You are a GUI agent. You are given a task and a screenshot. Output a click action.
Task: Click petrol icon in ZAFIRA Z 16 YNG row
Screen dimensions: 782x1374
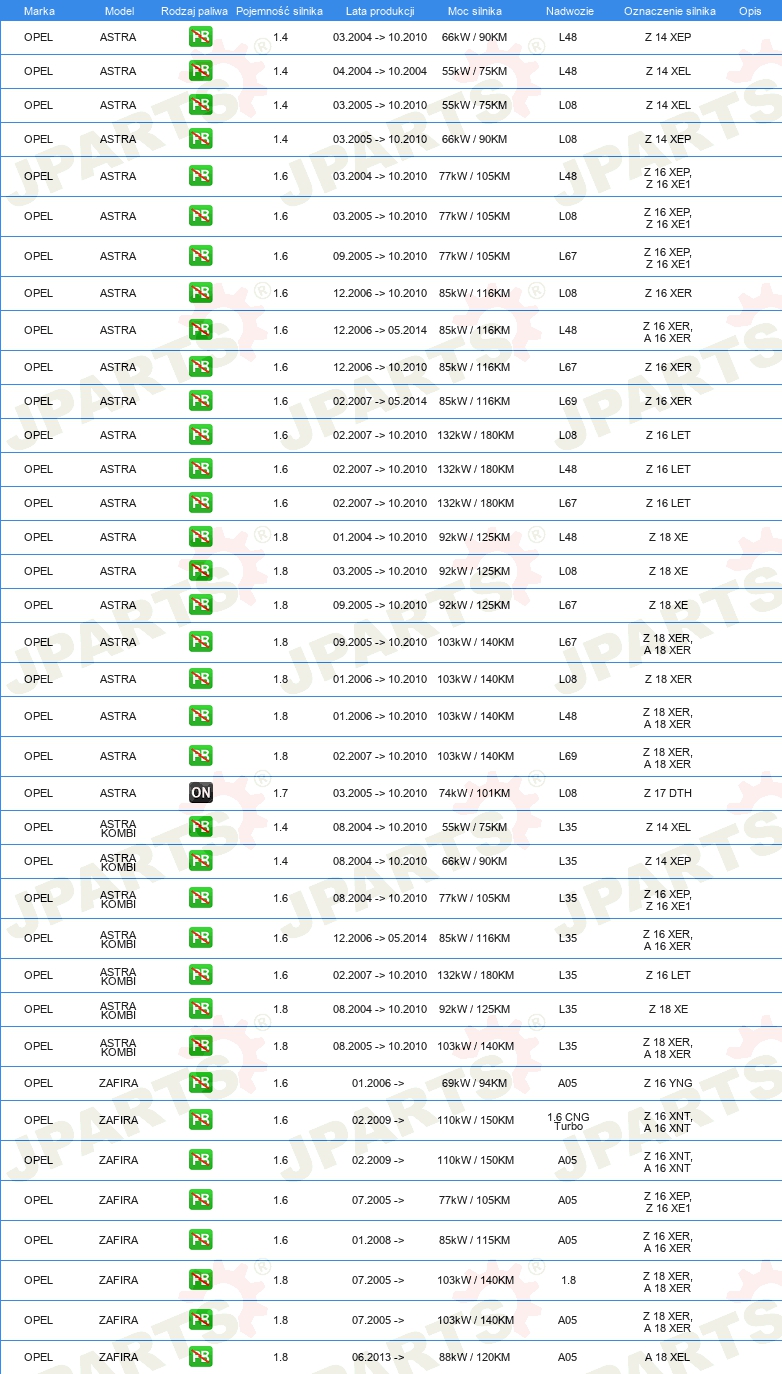pyautogui.click(x=201, y=1083)
